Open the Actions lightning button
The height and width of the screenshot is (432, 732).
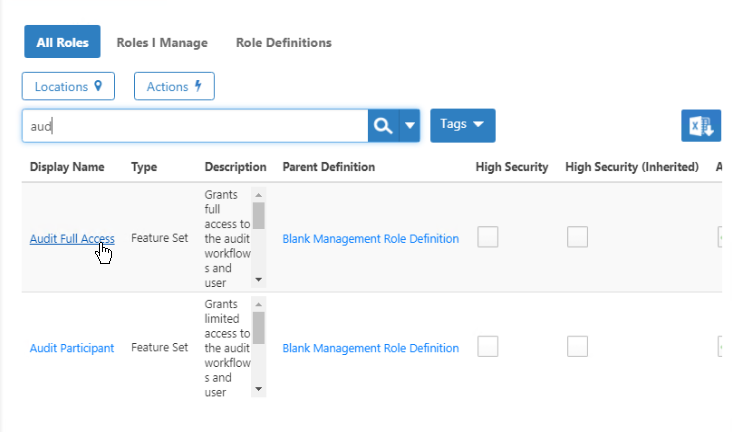[174, 87]
